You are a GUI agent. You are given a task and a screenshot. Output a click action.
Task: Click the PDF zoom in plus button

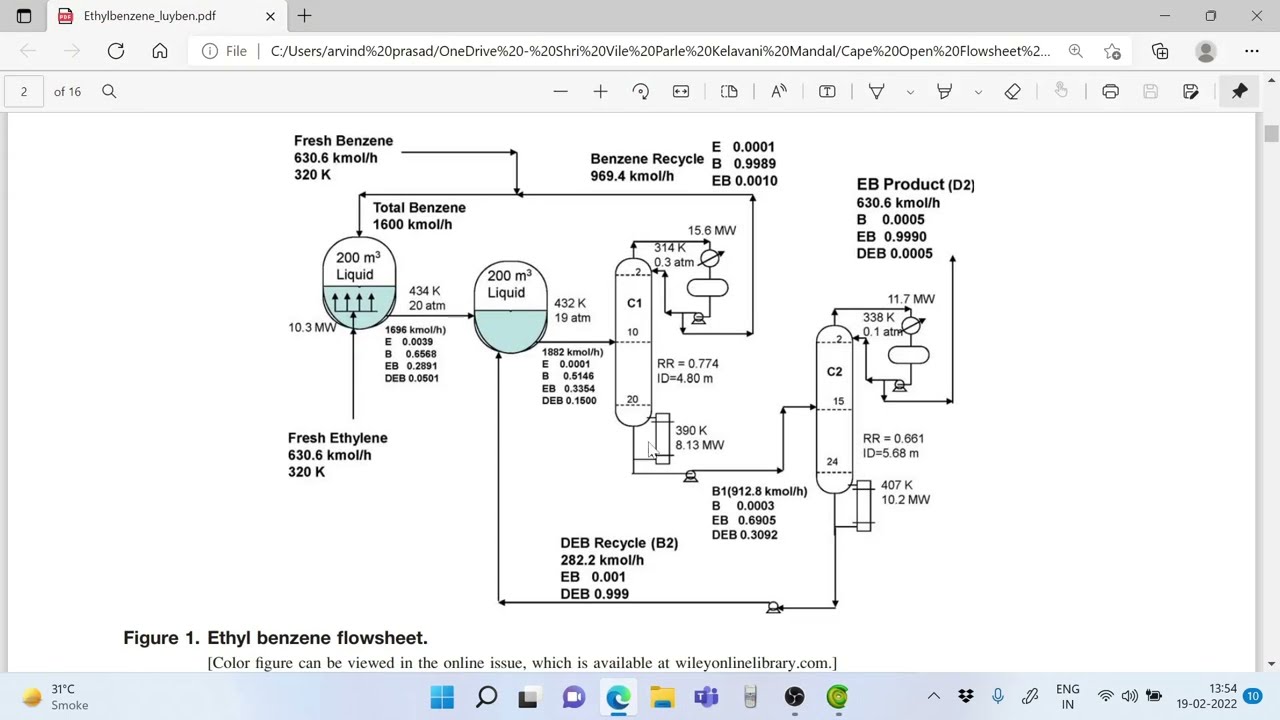click(x=600, y=92)
